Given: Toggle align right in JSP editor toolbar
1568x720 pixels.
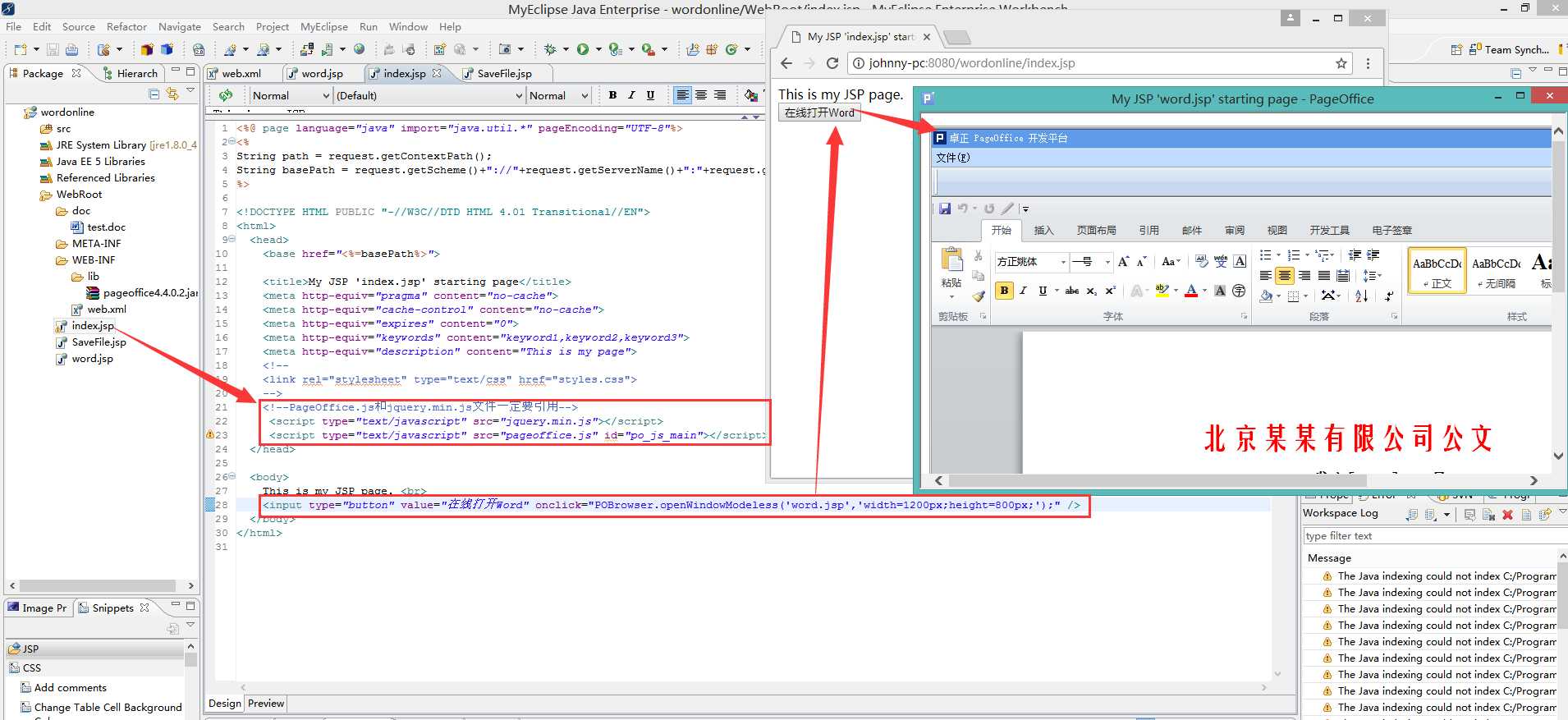Looking at the screenshot, I should tap(720, 95).
